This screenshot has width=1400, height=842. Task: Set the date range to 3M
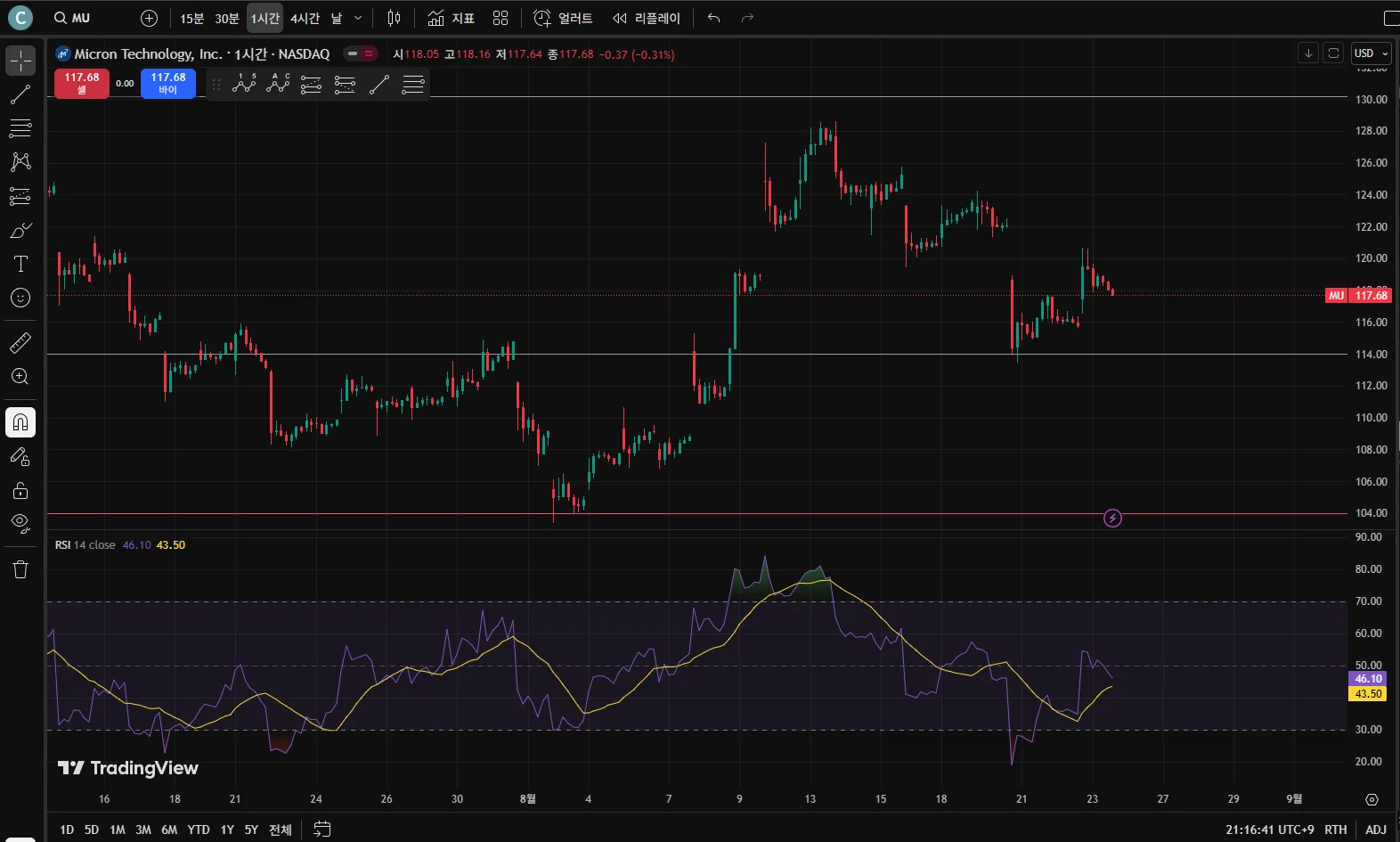(143, 830)
